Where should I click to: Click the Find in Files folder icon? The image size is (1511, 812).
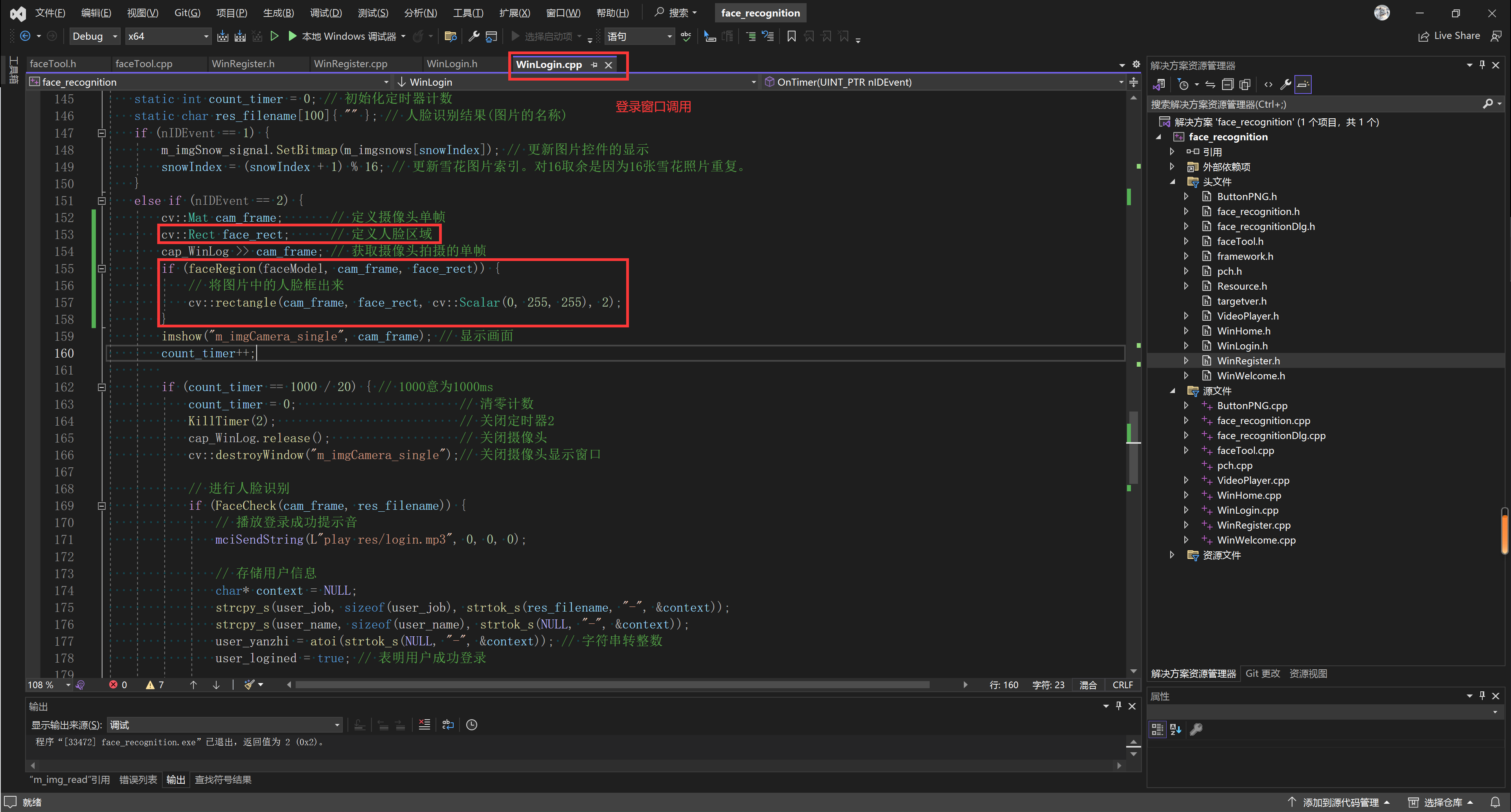(x=450, y=37)
